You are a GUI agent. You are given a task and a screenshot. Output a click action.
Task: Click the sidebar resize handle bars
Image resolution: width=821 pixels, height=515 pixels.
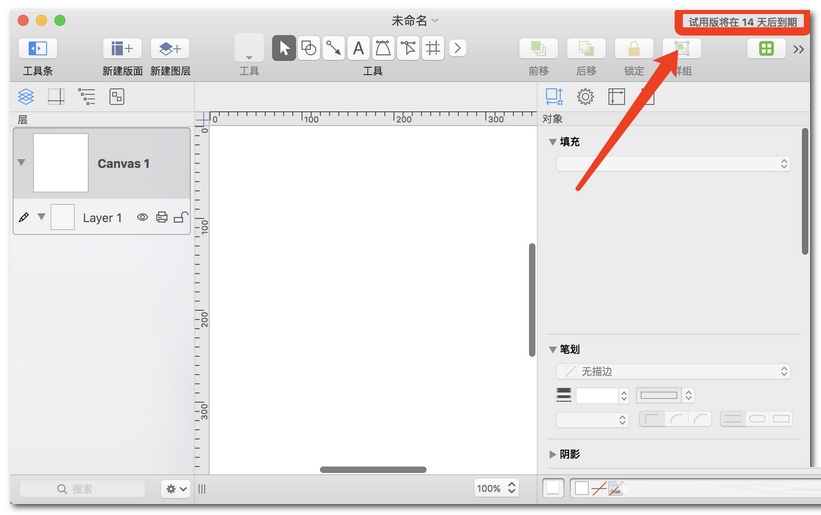point(202,489)
